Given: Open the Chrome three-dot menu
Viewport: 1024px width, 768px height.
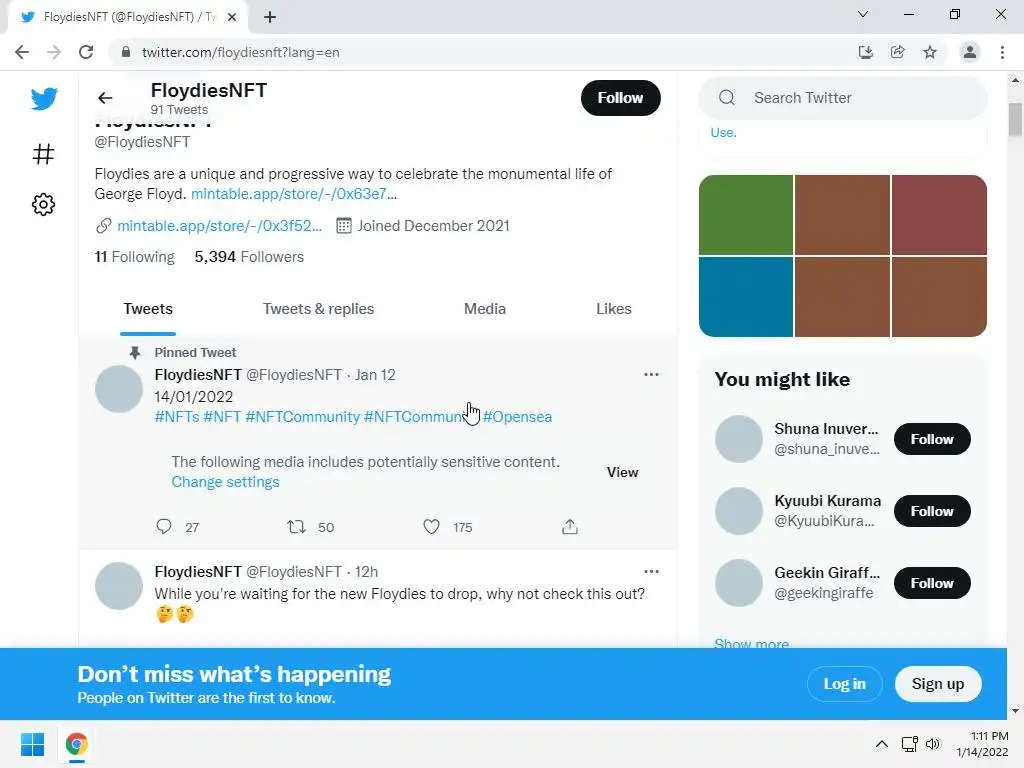Looking at the screenshot, I should [1002, 52].
